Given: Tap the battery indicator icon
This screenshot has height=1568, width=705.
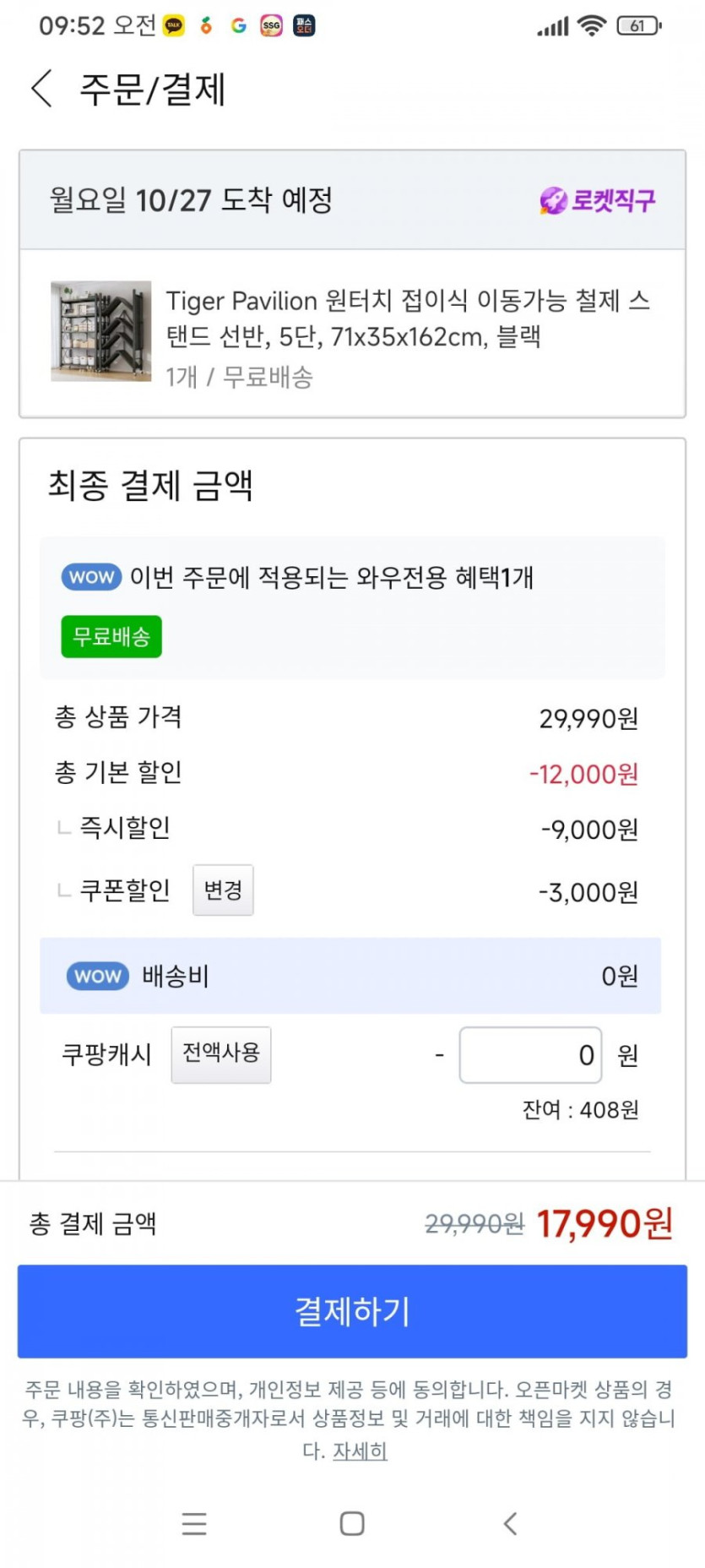Looking at the screenshot, I should click(x=639, y=26).
